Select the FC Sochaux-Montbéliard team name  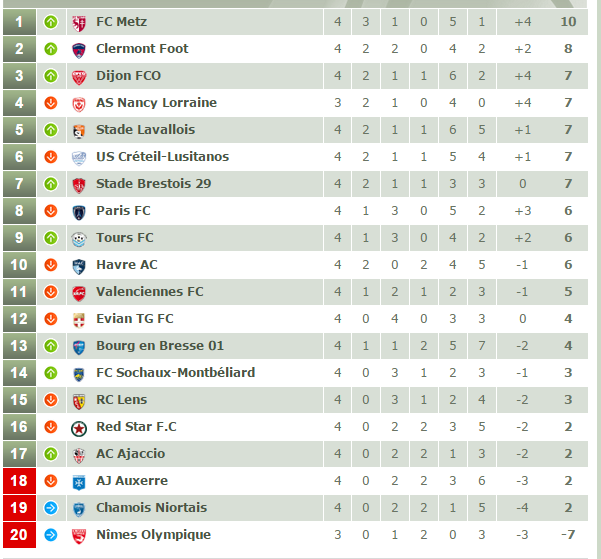click(x=176, y=373)
